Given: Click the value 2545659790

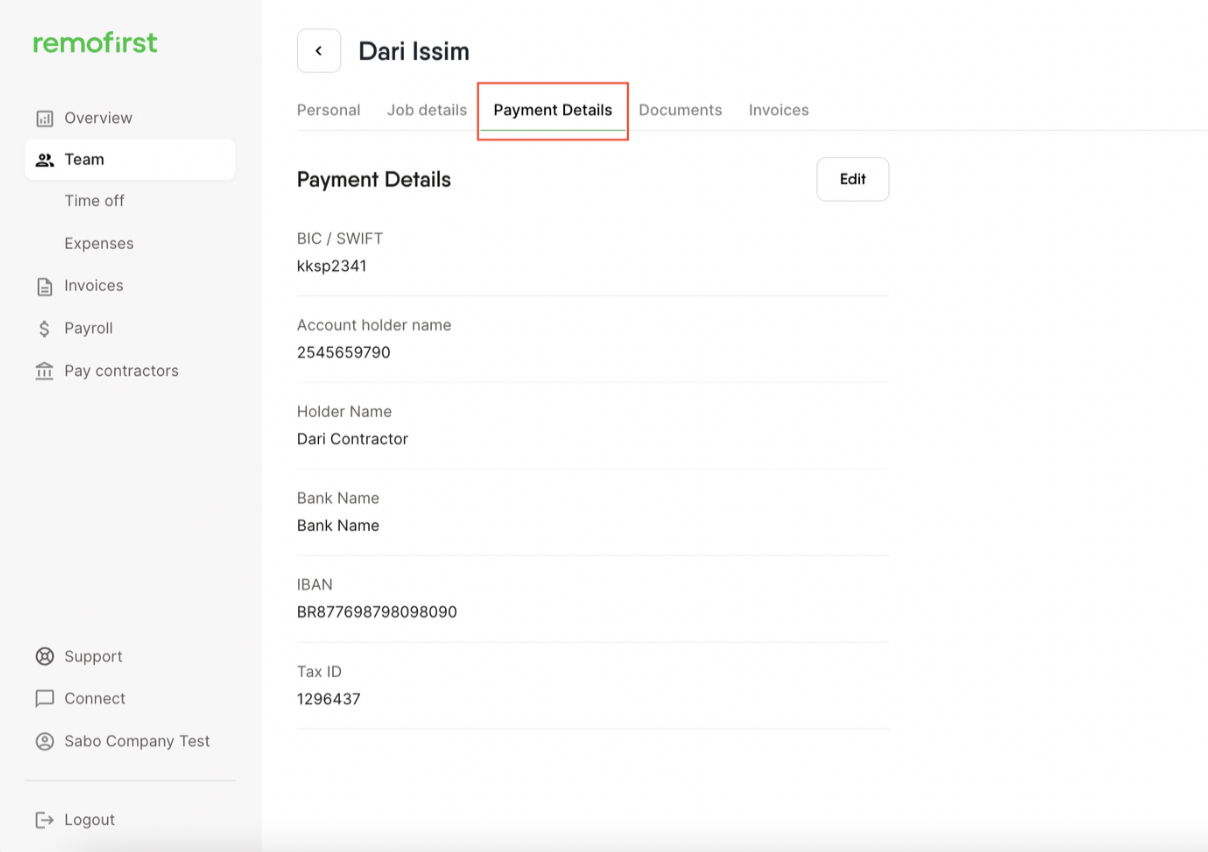Looking at the screenshot, I should coord(344,353).
